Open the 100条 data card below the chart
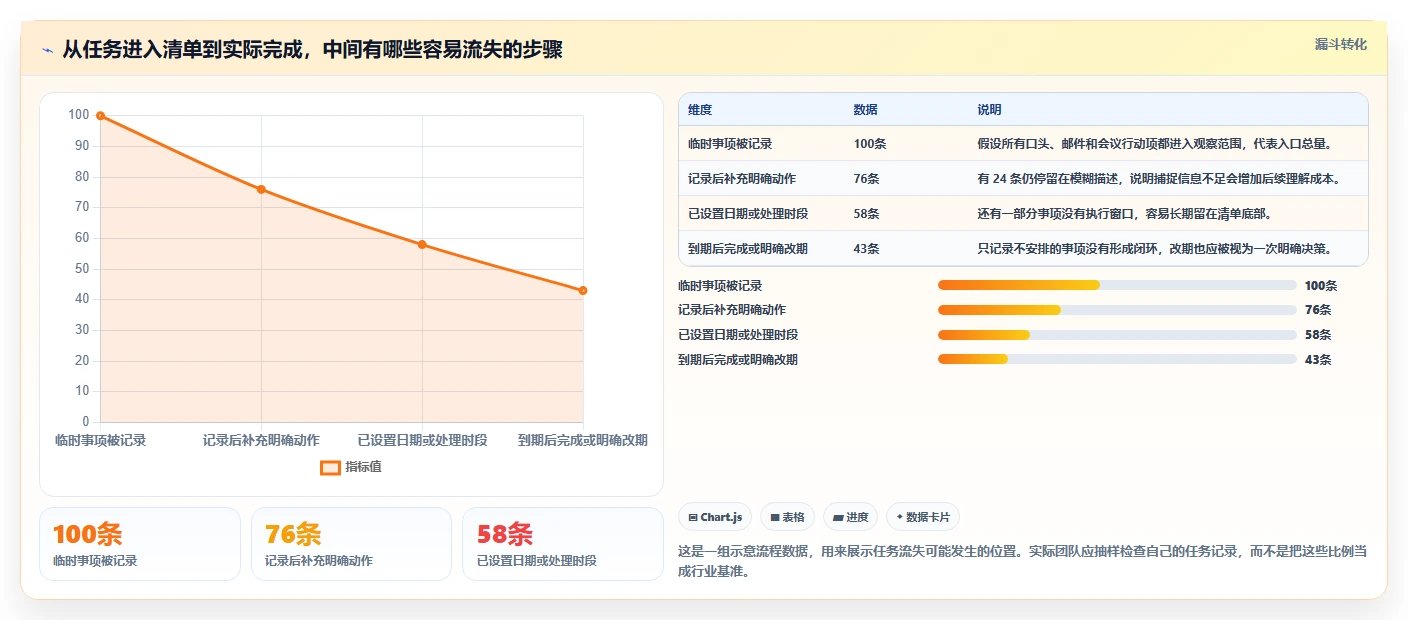1408x620 pixels. point(140,544)
